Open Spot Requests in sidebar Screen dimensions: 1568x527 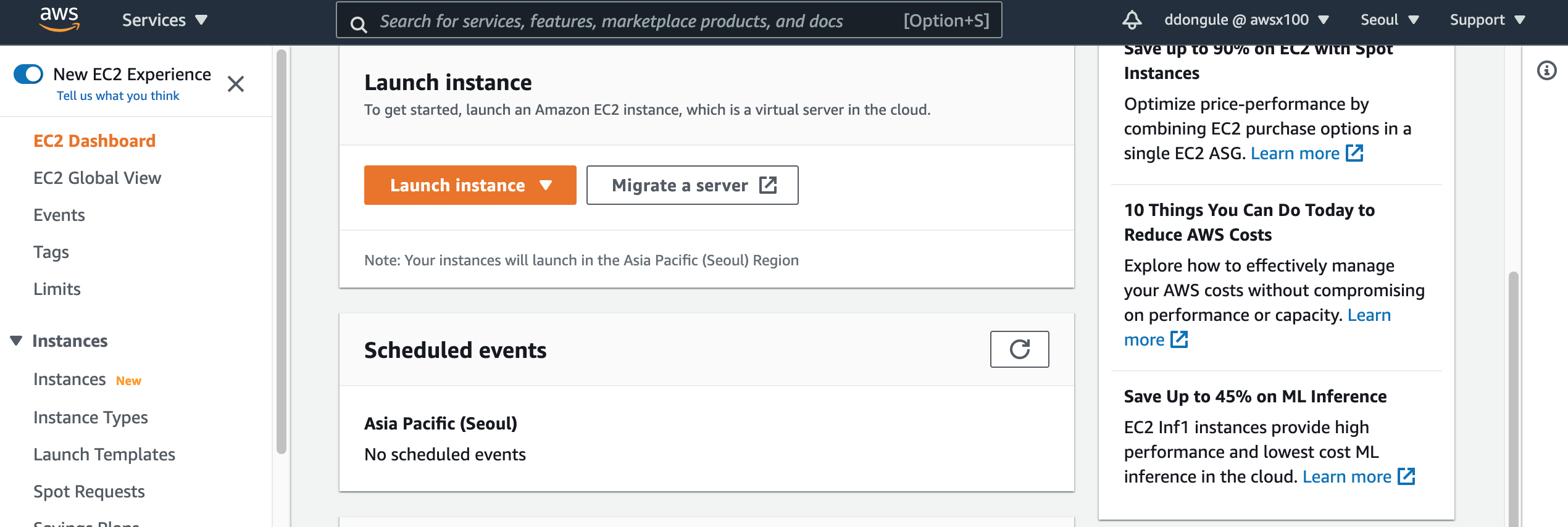coord(89,491)
